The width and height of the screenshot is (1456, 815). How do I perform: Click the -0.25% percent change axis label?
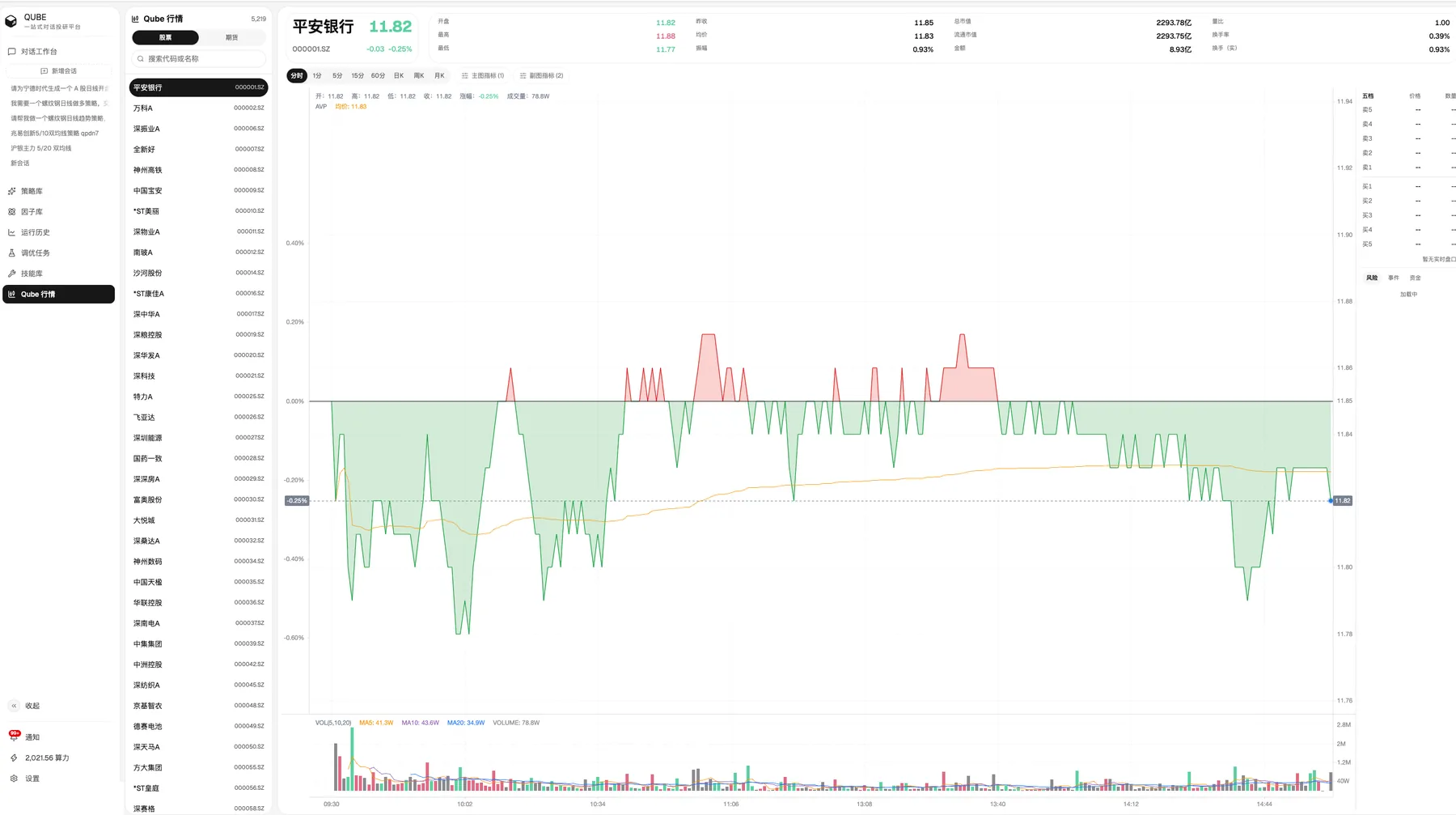tap(297, 501)
